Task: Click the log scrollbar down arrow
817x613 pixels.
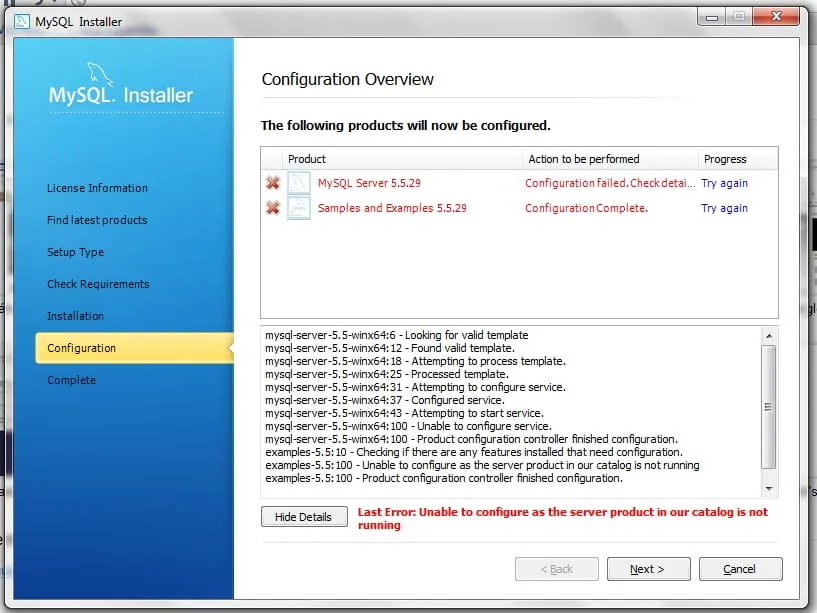Action: (769, 488)
